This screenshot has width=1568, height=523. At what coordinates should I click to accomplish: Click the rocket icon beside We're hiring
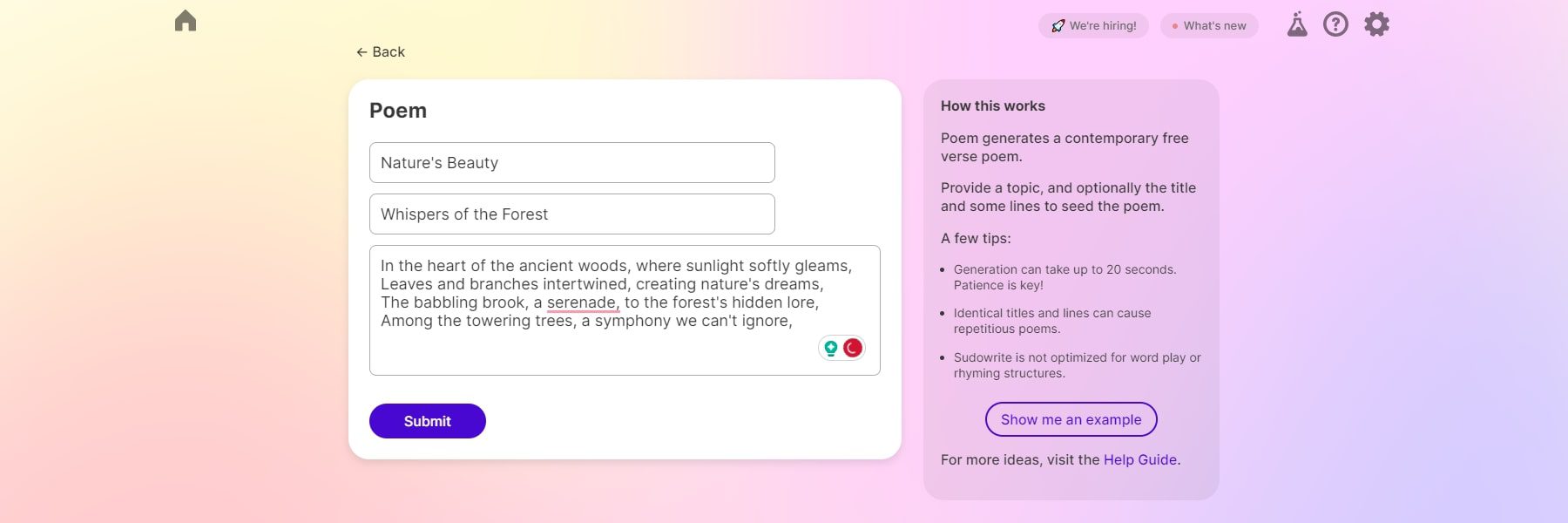coord(1057,25)
